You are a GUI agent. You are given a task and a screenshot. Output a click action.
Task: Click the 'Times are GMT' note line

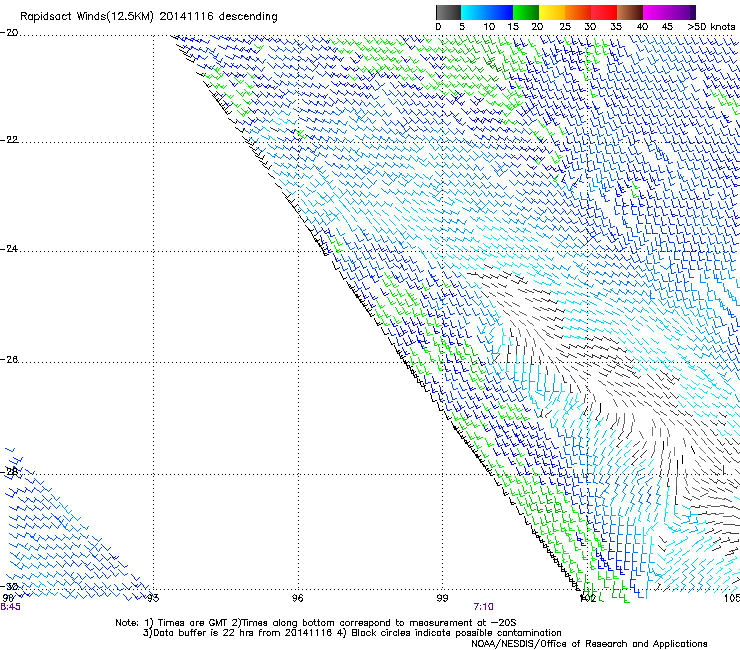(316, 623)
